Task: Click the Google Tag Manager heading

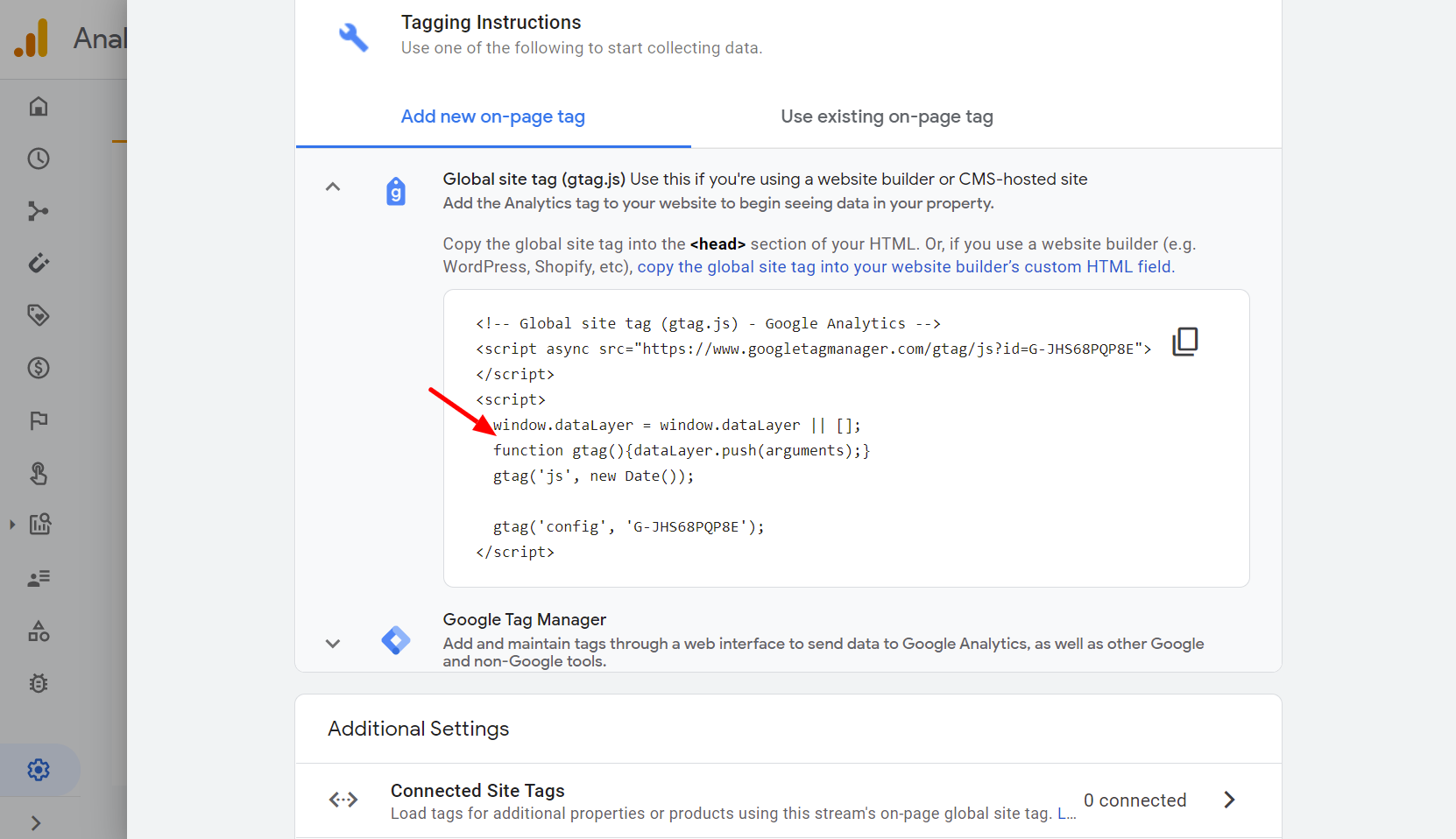Action: [525, 619]
